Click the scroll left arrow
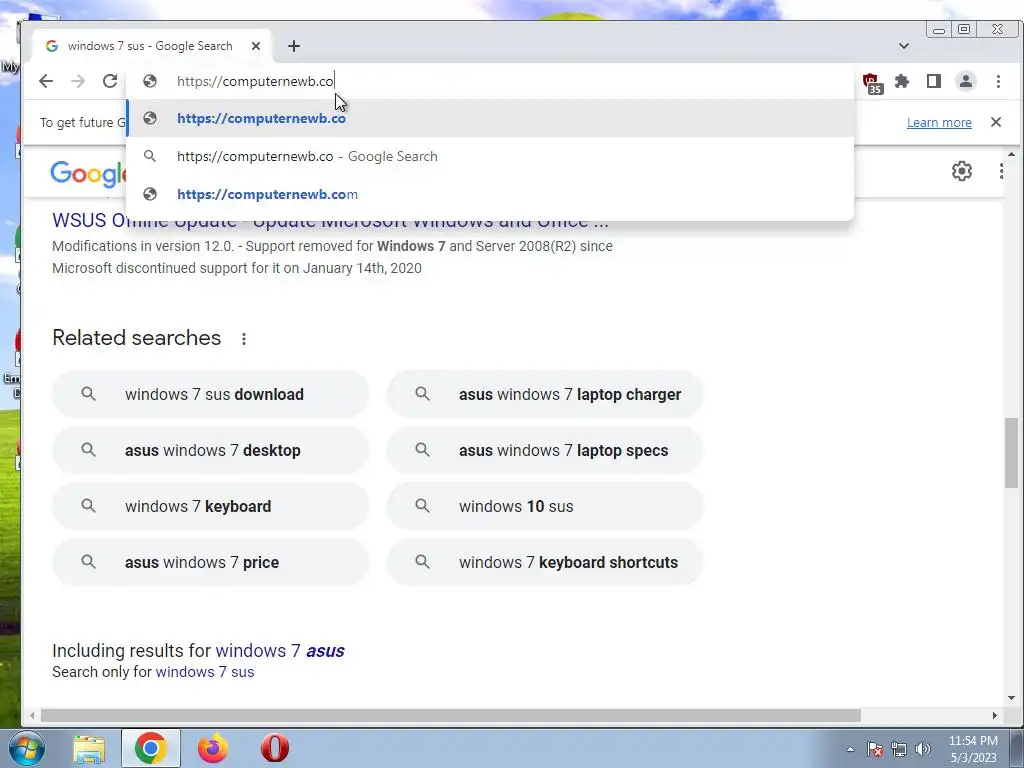This screenshot has width=1024, height=768. [x=32, y=716]
